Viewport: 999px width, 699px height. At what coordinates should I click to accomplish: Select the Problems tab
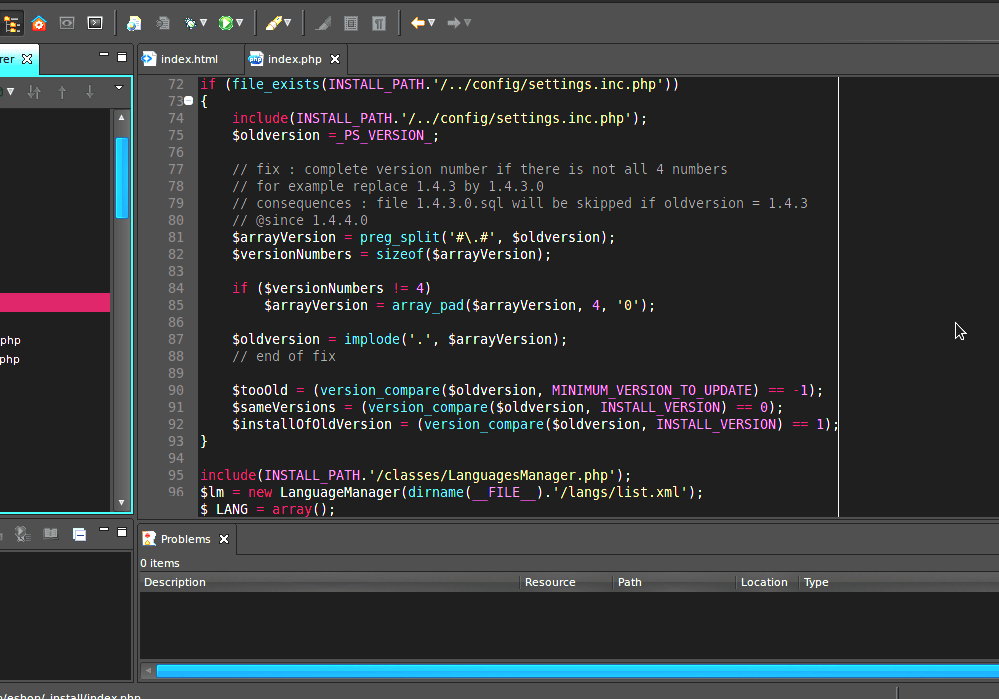pos(186,538)
